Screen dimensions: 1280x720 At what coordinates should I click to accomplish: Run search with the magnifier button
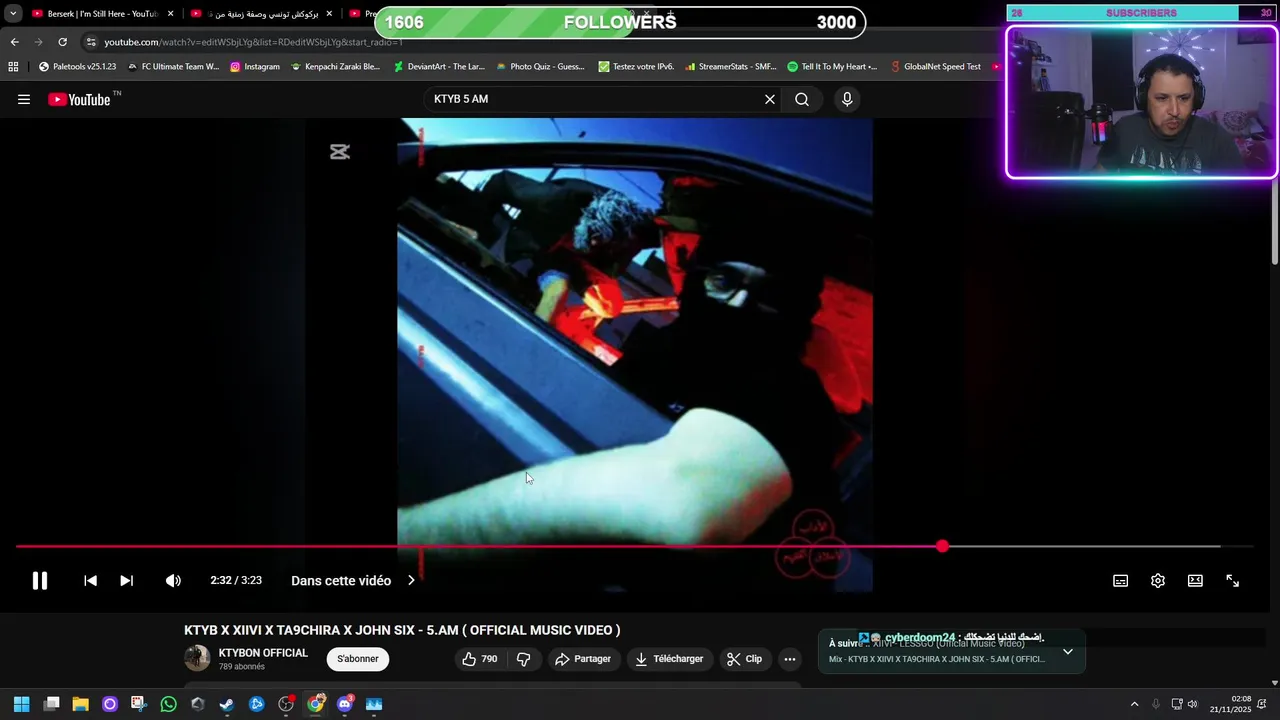802,99
